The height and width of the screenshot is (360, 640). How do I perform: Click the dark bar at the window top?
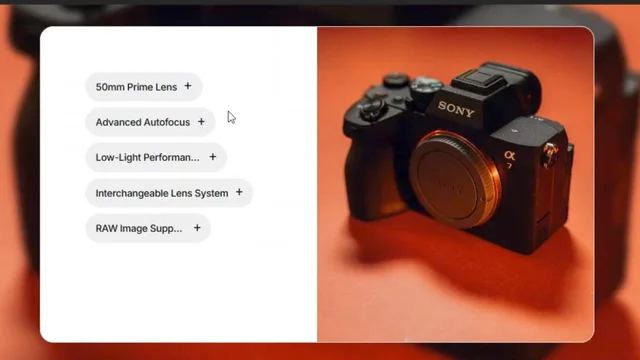[320, 2]
